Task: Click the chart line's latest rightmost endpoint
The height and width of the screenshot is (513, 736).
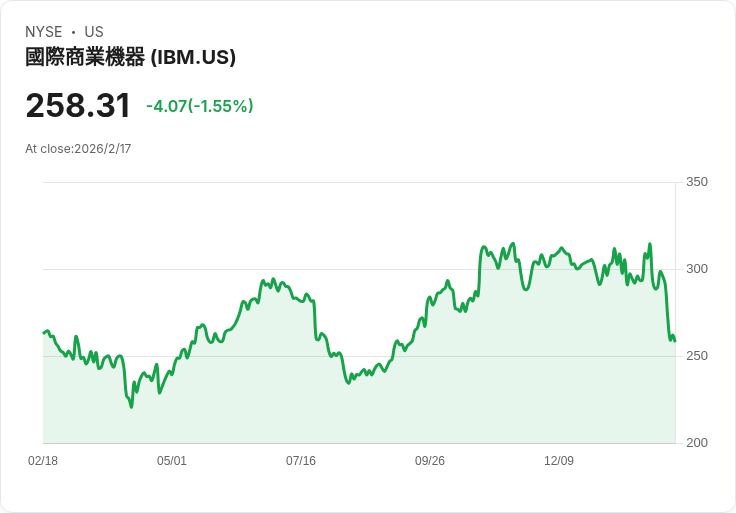Action: pos(675,341)
